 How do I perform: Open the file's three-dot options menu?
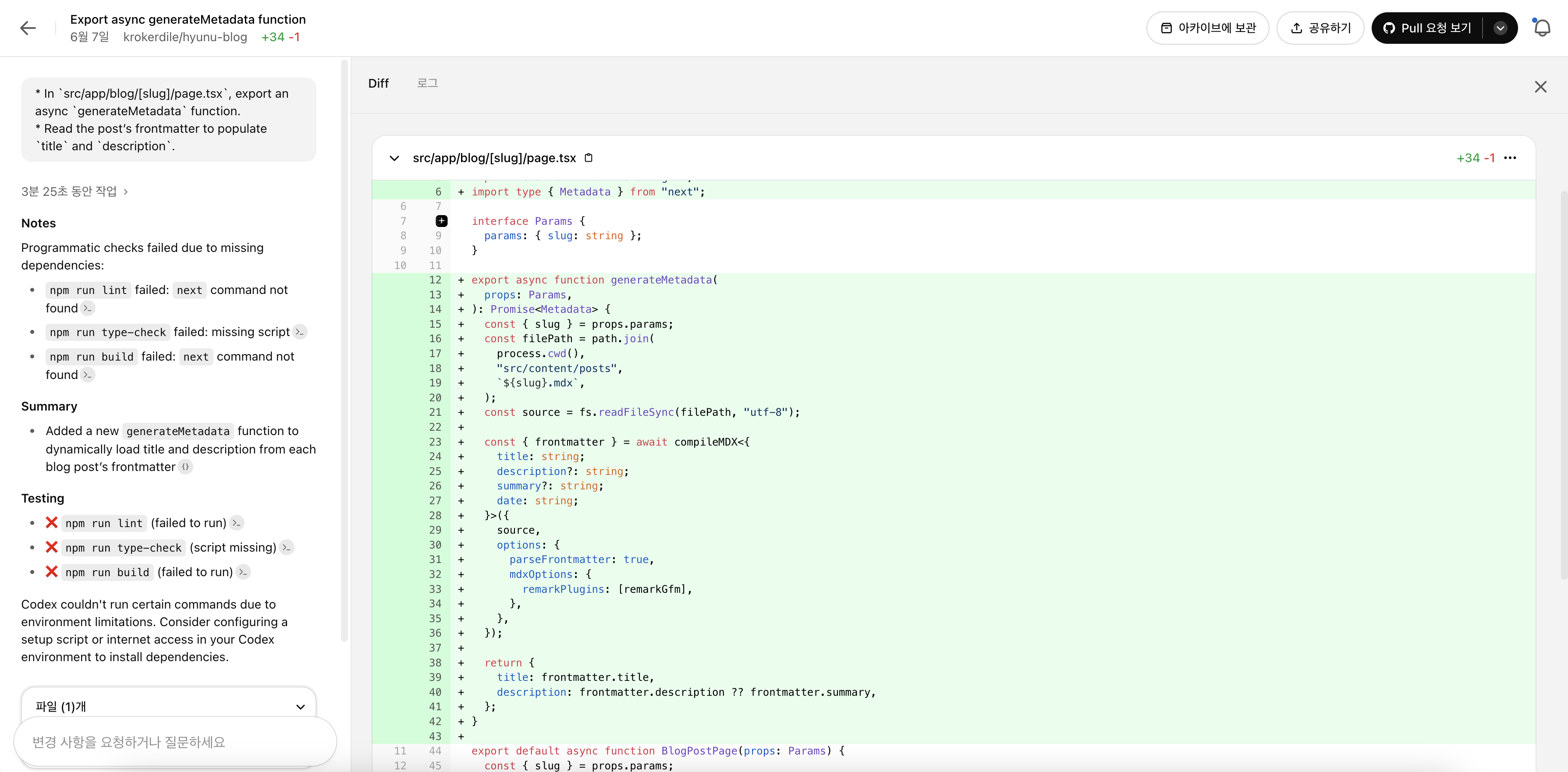click(x=1510, y=158)
